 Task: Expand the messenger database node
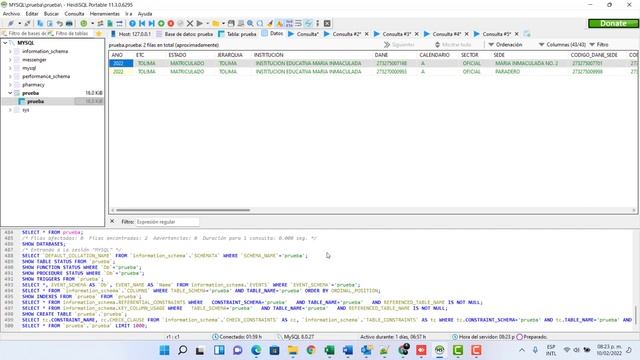coord(10,60)
